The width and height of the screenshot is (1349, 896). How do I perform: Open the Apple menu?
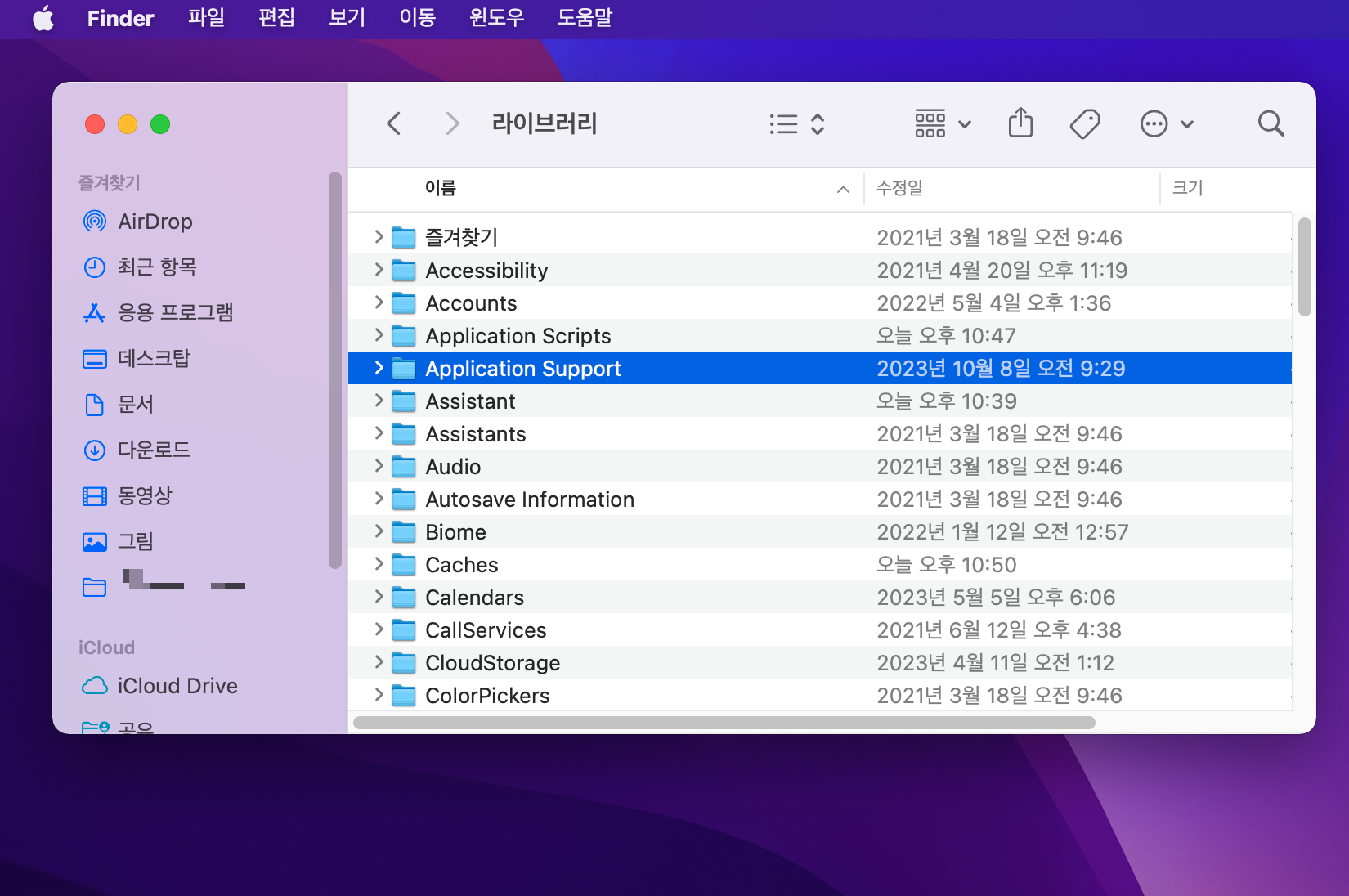(43, 18)
